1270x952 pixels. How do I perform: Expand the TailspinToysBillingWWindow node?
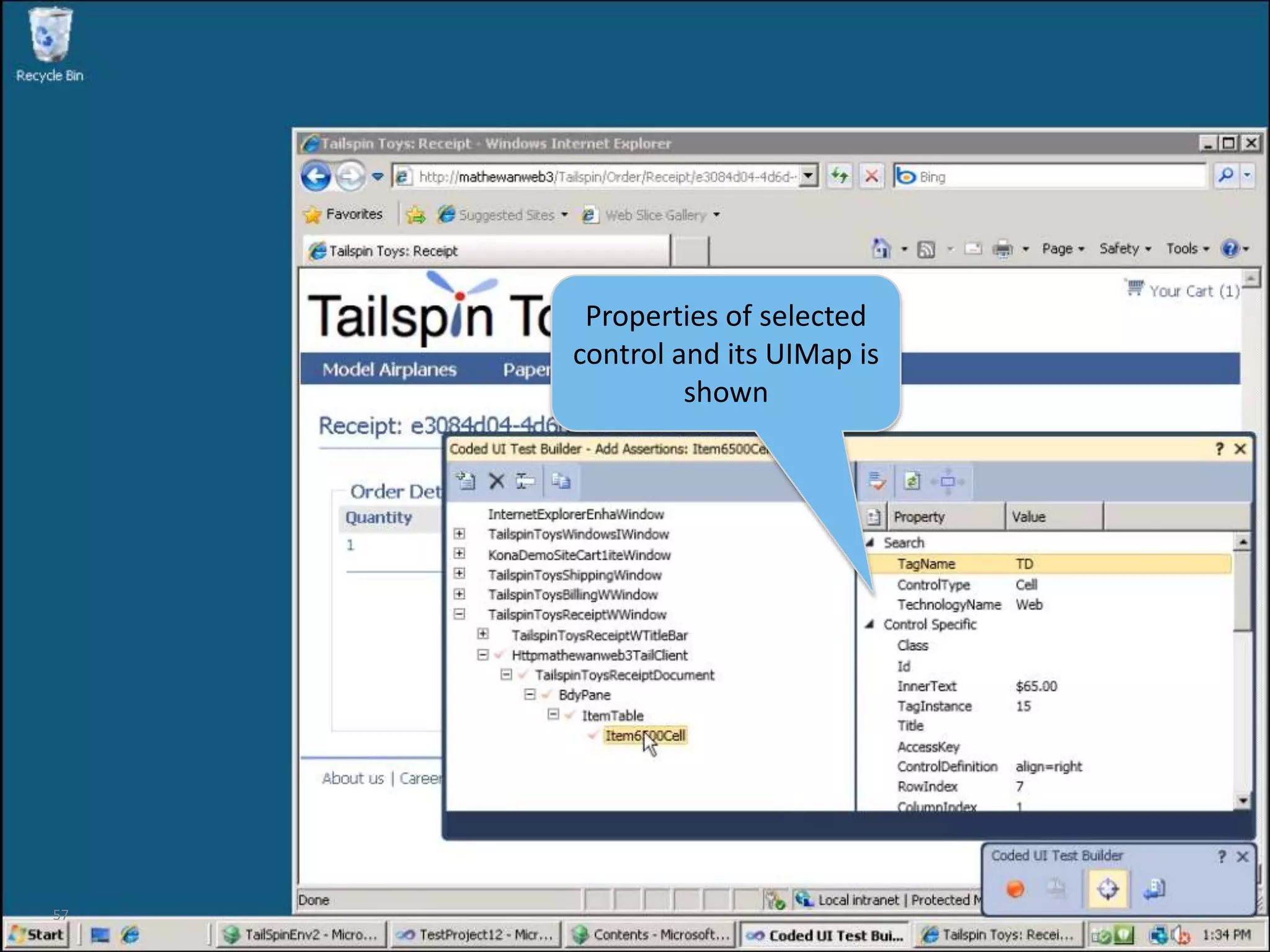(459, 594)
